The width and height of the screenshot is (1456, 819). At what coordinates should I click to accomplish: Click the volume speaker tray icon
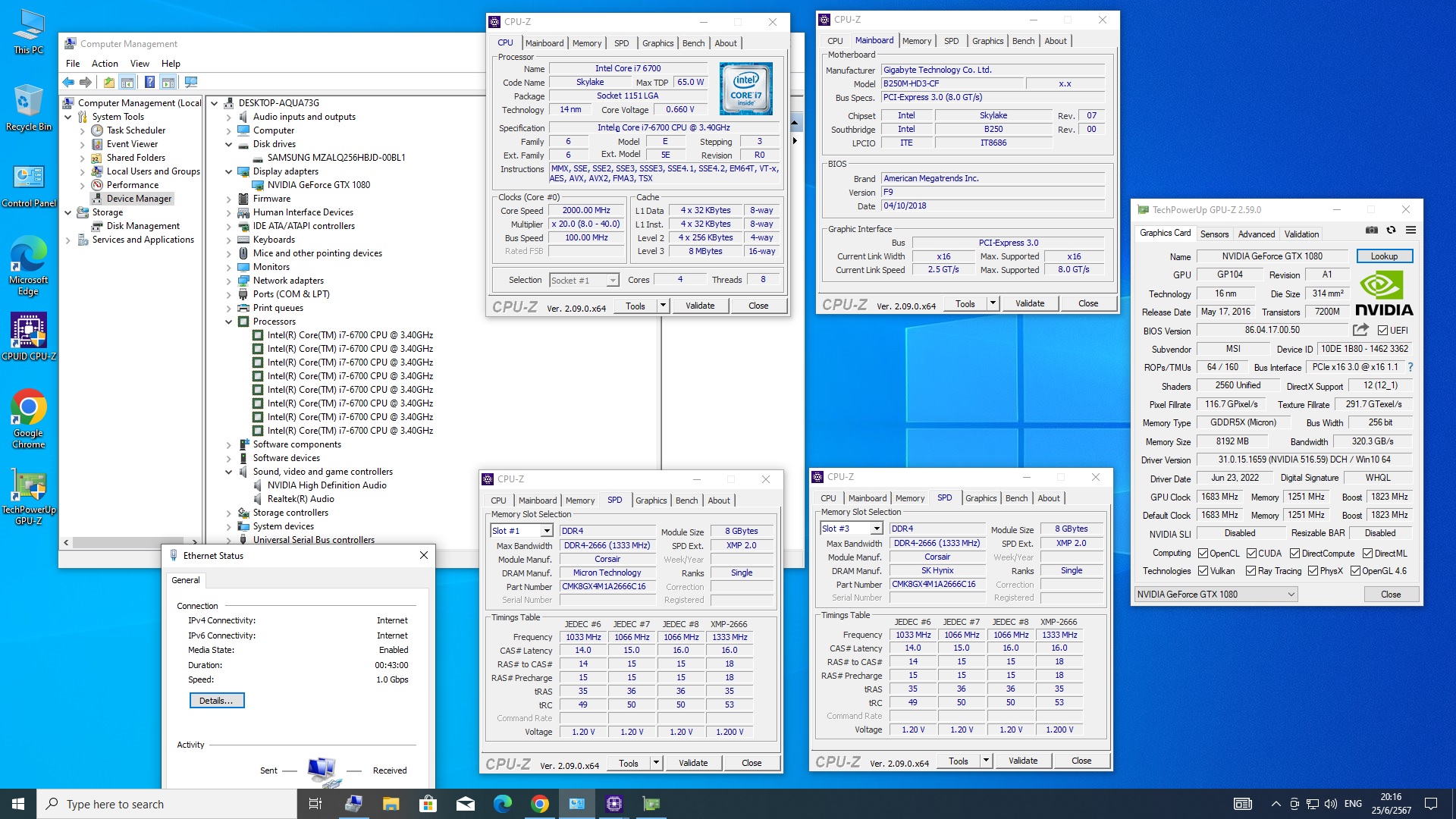1331,804
